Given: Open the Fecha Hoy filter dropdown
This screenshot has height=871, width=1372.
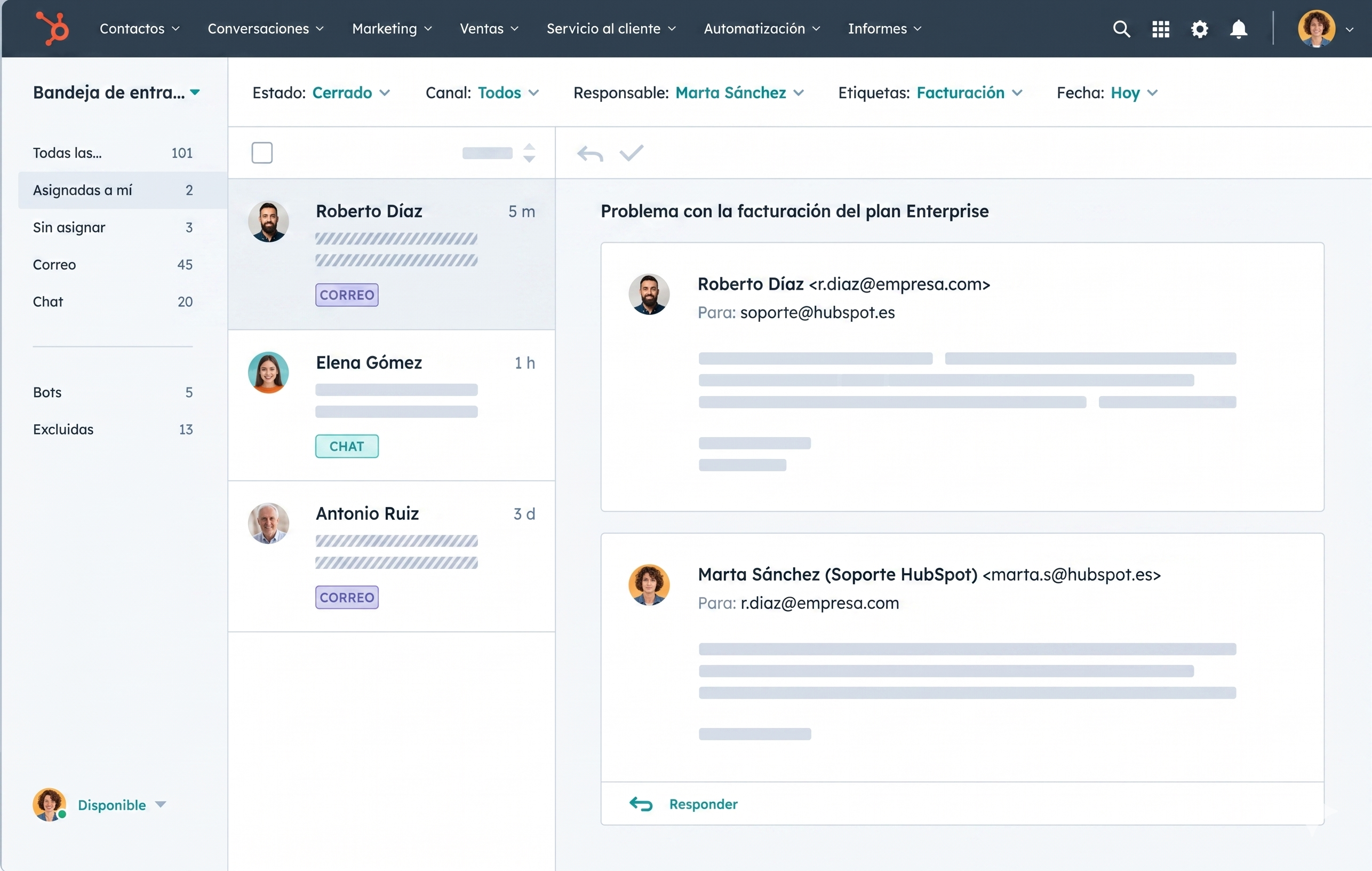Looking at the screenshot, I should (1107, 93).
